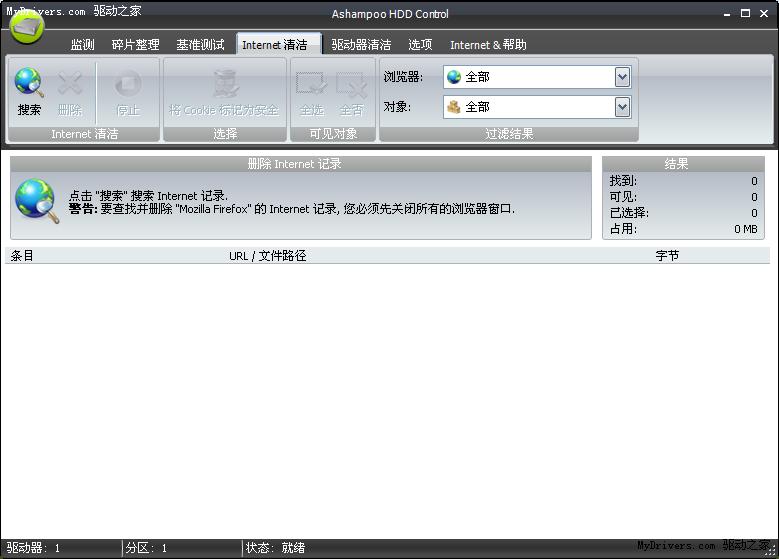Click the 全选 select all icon
Viewport: 779px width, 559px height.
tap(312, 84)
